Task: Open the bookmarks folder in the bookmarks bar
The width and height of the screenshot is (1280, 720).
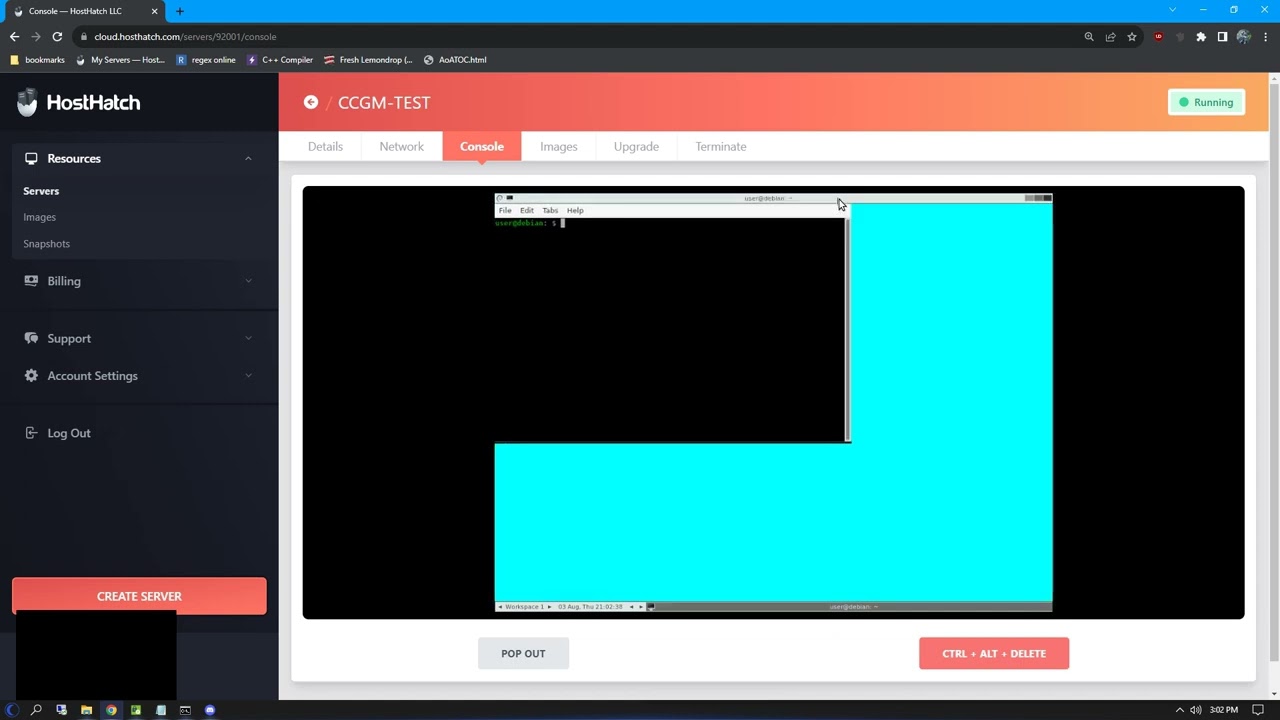Action: (x=37, y=60)
